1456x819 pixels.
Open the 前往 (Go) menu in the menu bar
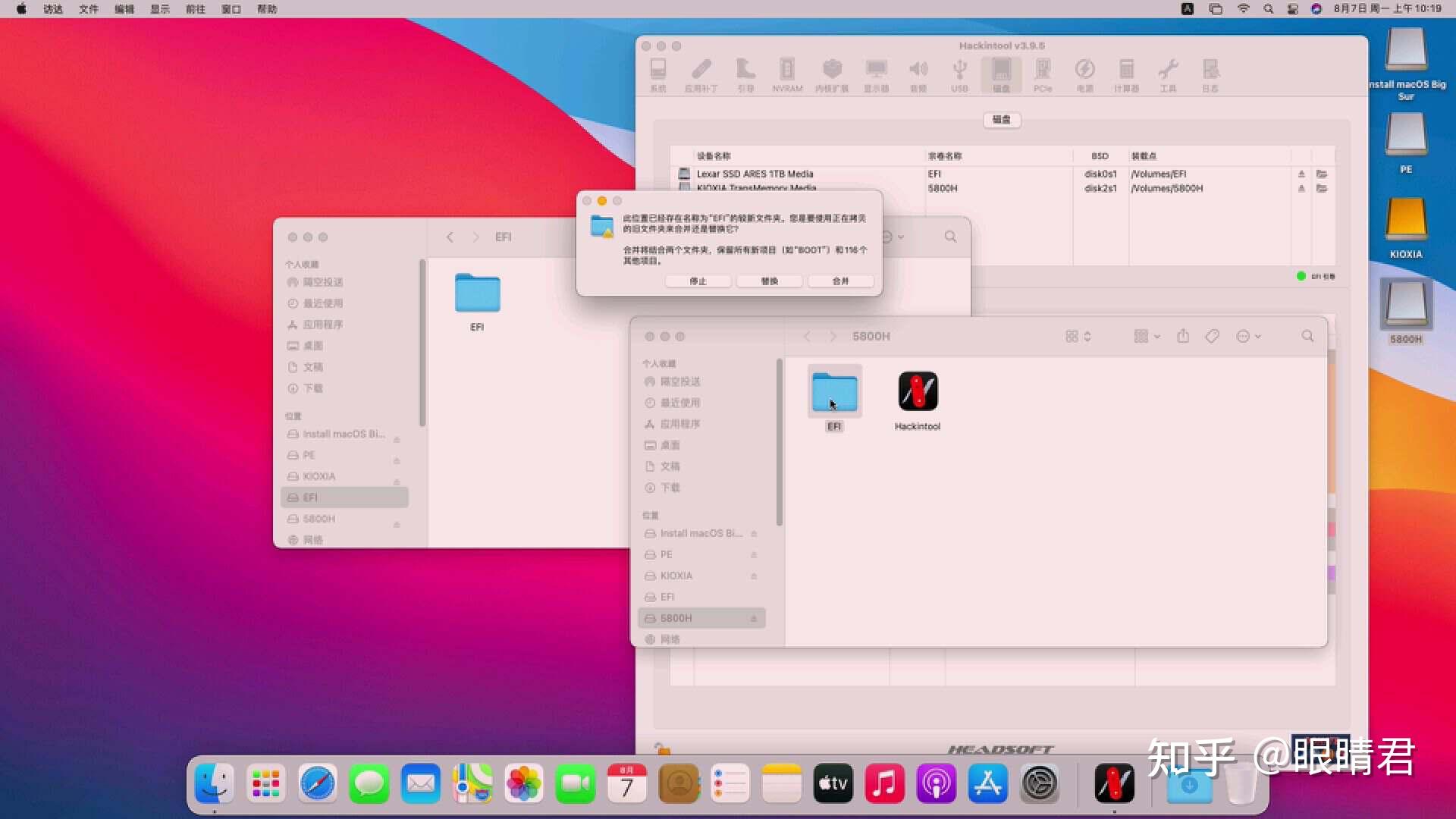[193, 9]
